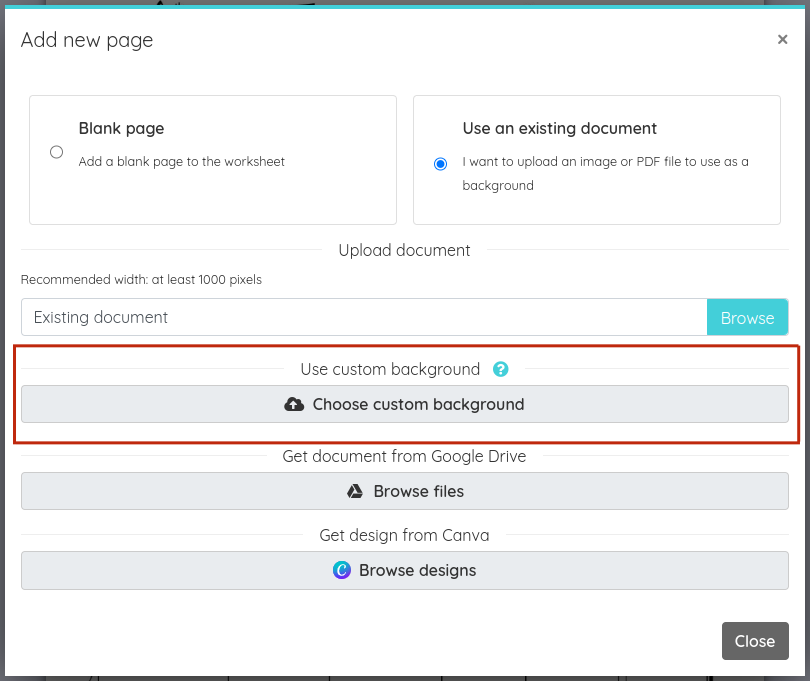Open Browse designs from Canva

405,570
